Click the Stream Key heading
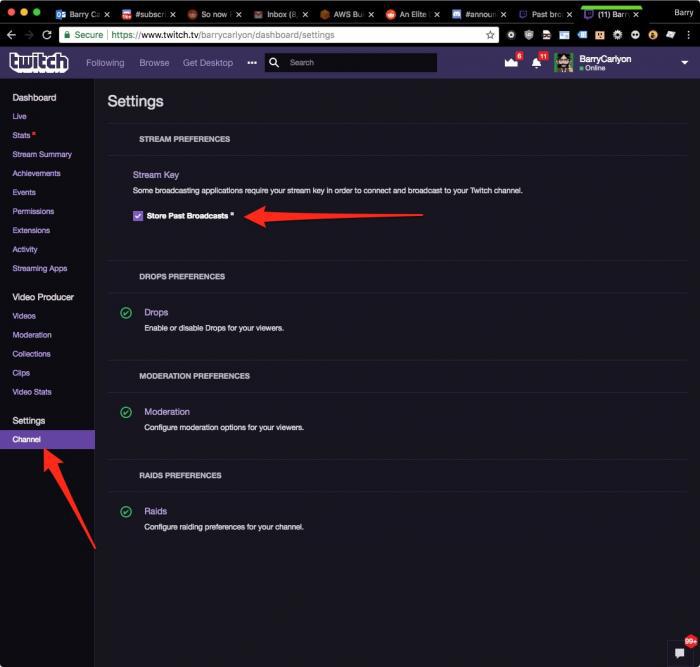Image resolution: width=700 pixels, height=667 pixels. 155,175
